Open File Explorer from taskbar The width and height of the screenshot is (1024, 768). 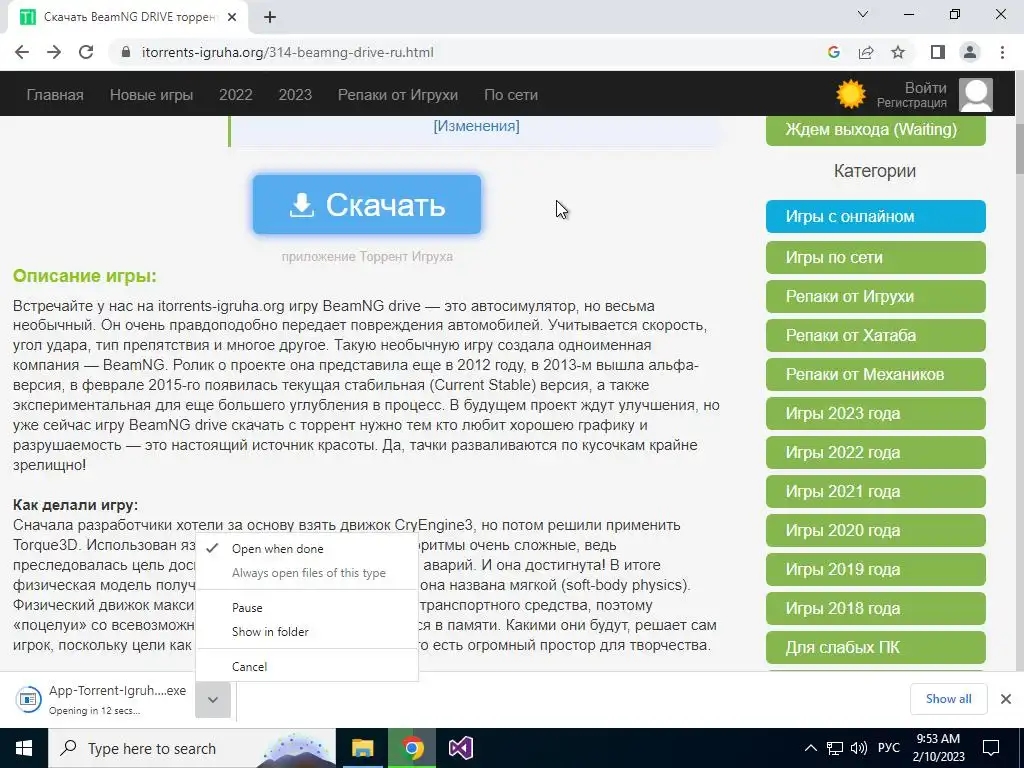(362, 748)
